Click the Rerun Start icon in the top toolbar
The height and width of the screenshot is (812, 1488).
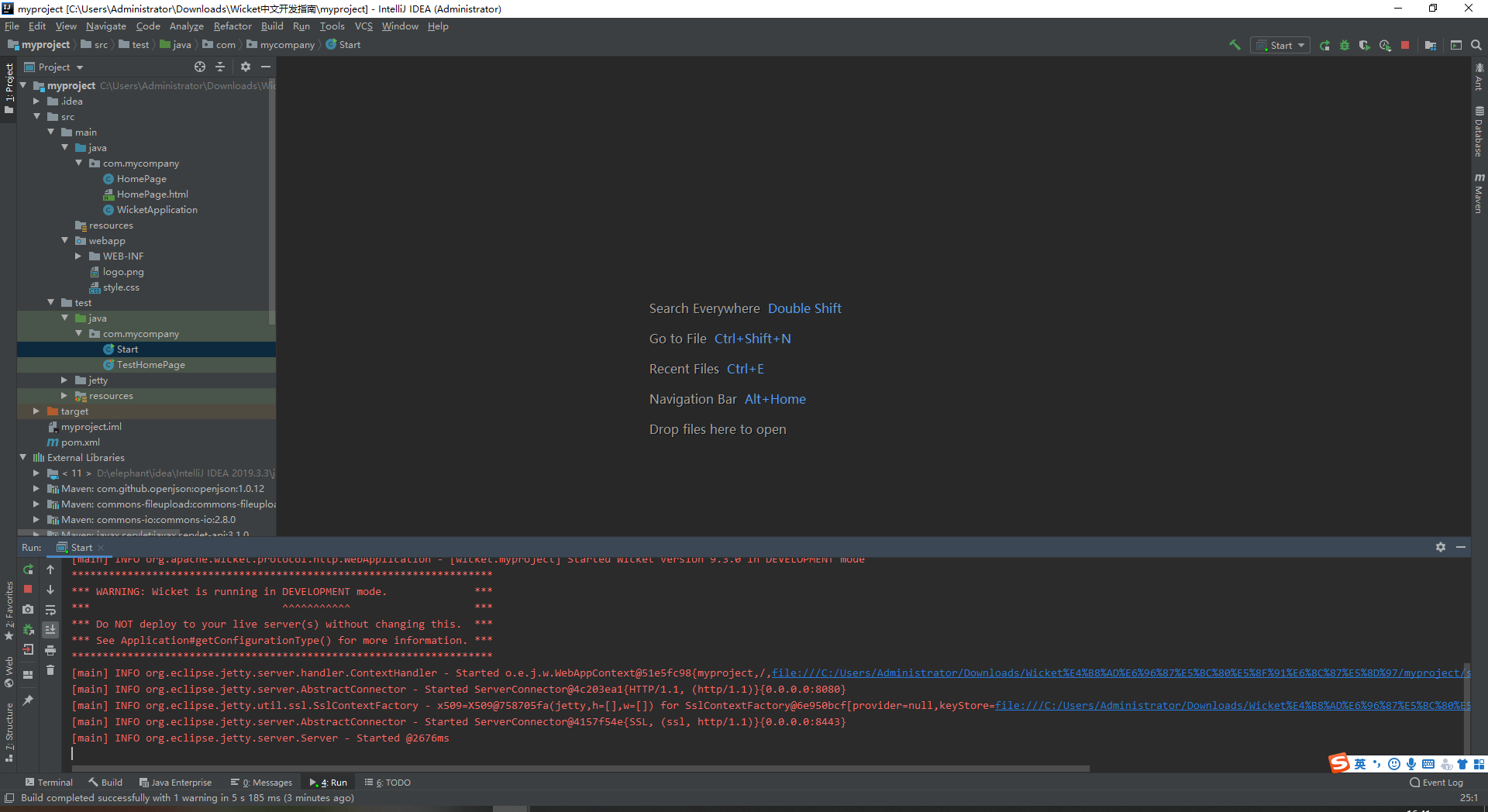pyautogui.click(x=1324, y=45)
